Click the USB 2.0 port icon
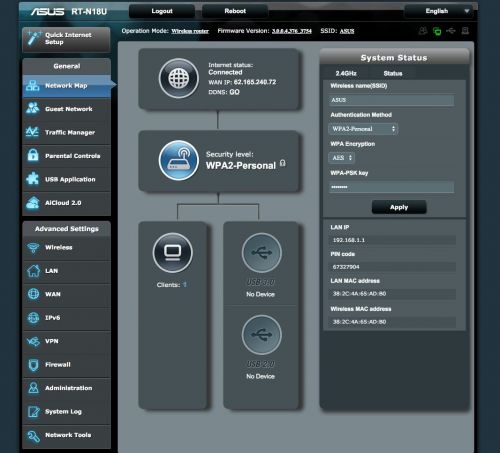 click(x=262, y=335)
